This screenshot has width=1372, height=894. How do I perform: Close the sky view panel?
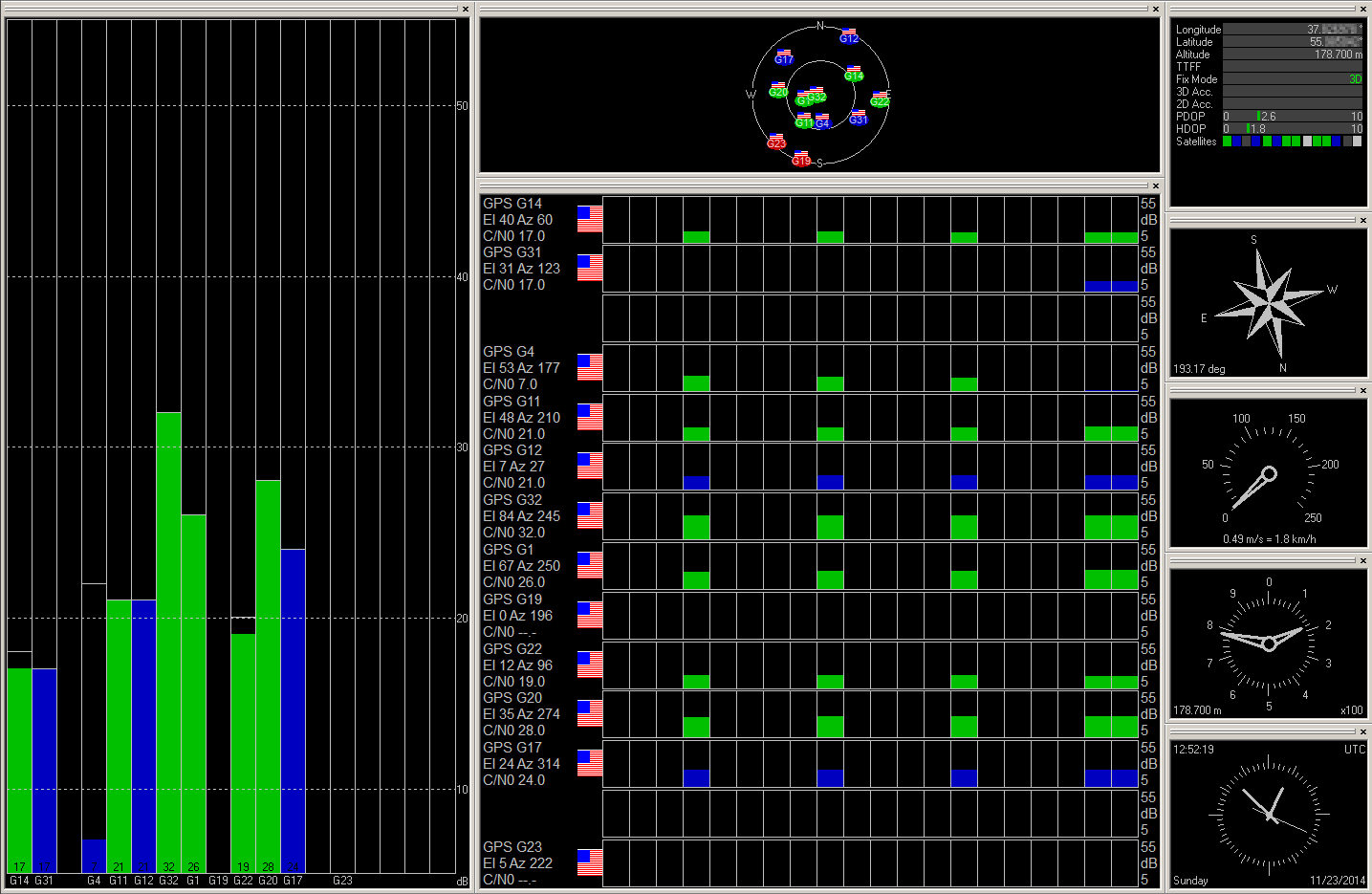tap(1155, 10)
